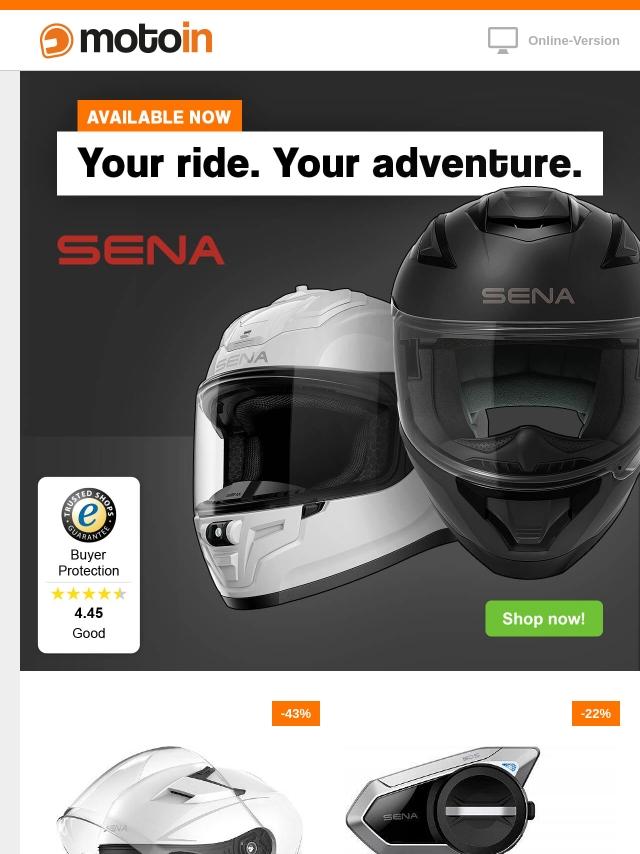Click the -43% discount badge
This screenshot has height=854, width=640.
click(296, 713)
